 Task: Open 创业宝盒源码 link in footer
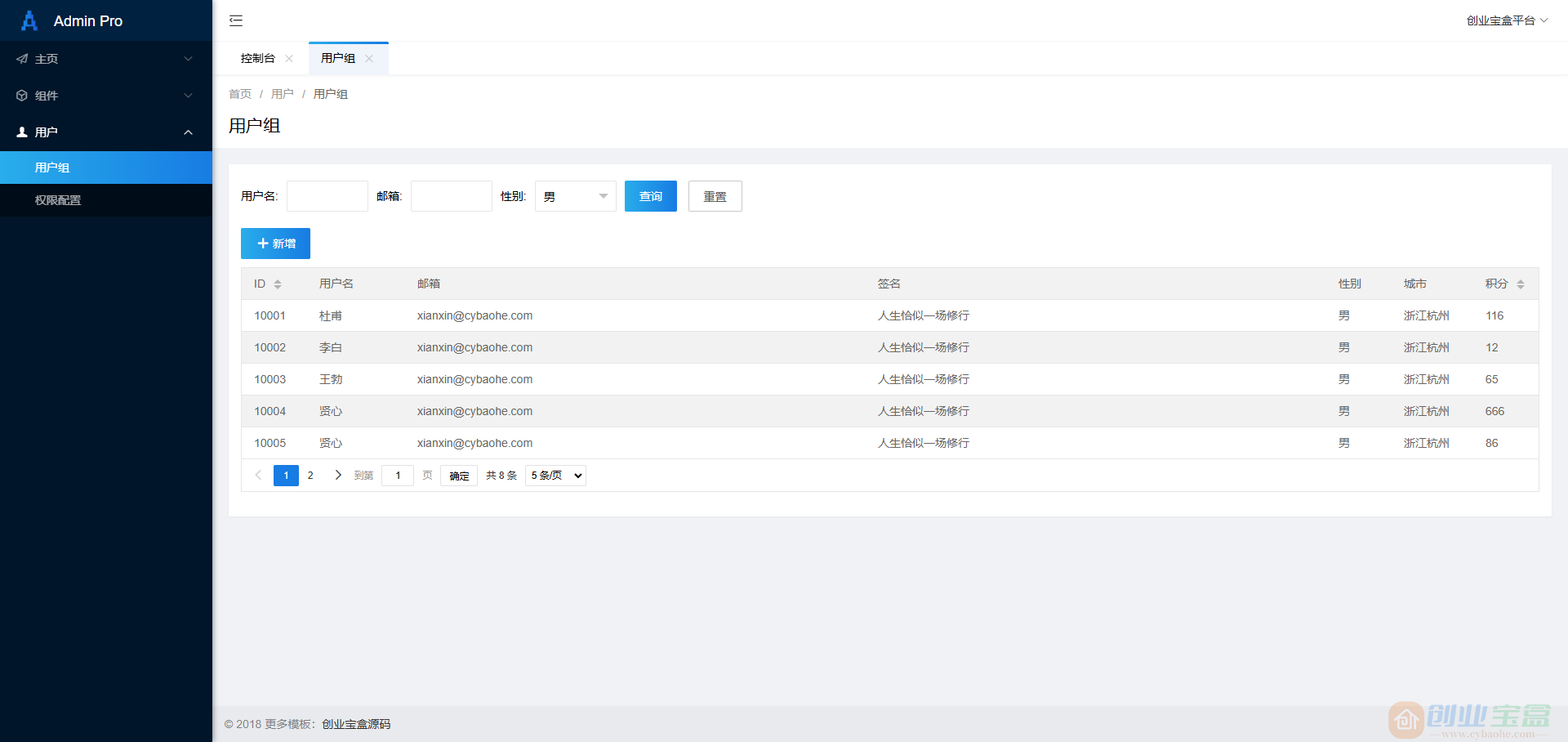pyautogui.click(x=354, y=724)
